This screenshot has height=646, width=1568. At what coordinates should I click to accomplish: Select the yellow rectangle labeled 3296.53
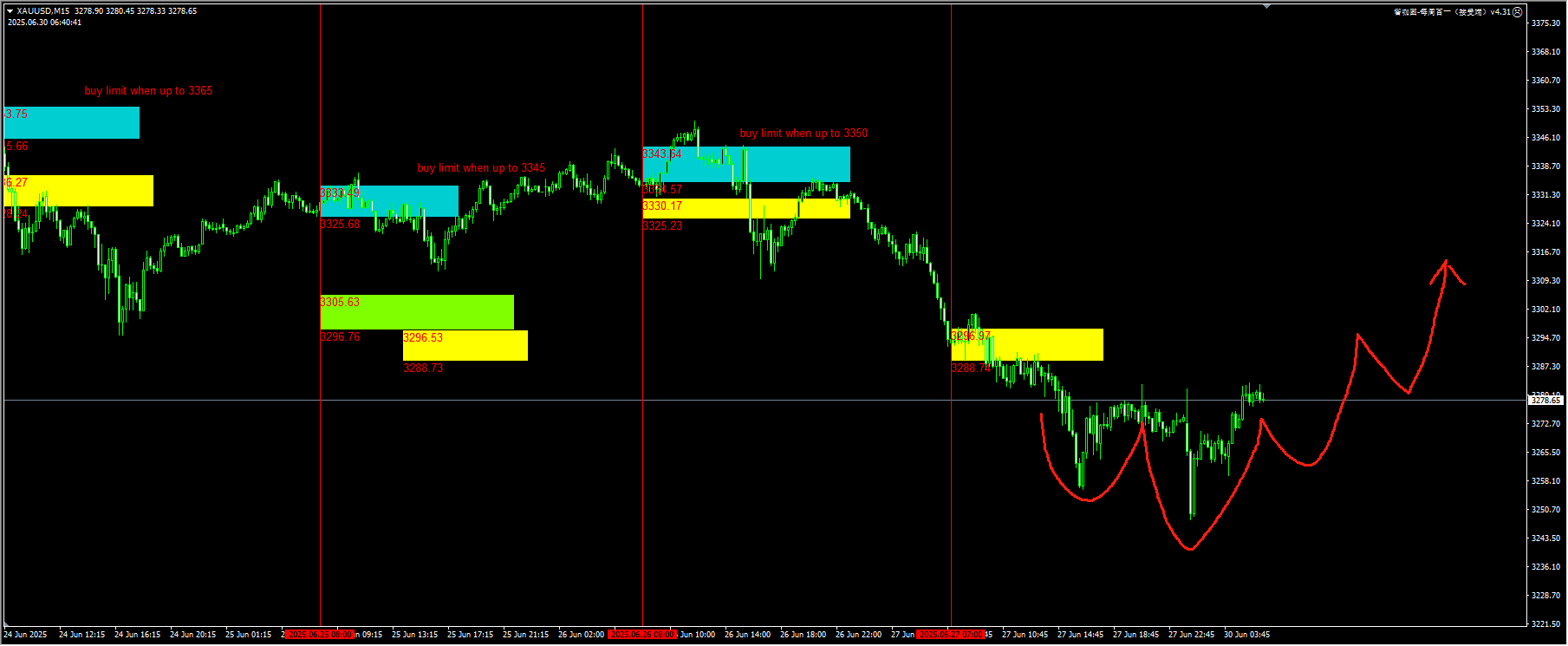click(465, 345)
